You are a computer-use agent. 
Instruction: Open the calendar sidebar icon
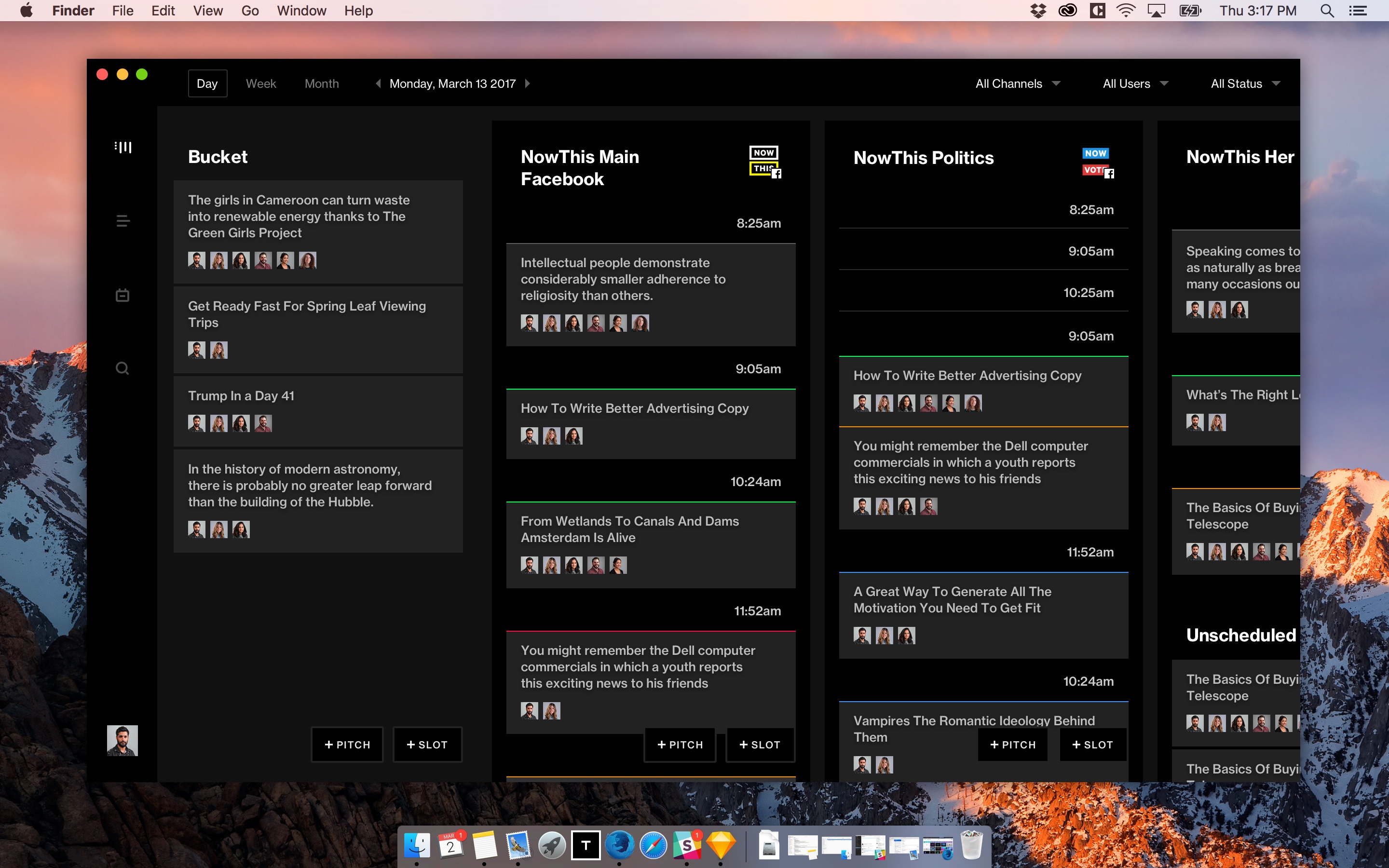(x=122, y=295)
